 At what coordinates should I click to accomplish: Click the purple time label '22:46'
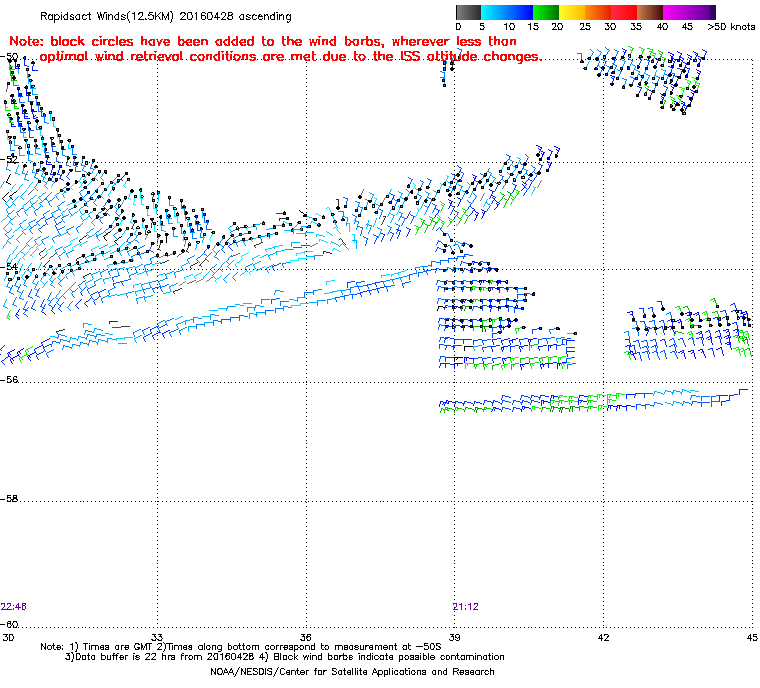coord(14,607)
